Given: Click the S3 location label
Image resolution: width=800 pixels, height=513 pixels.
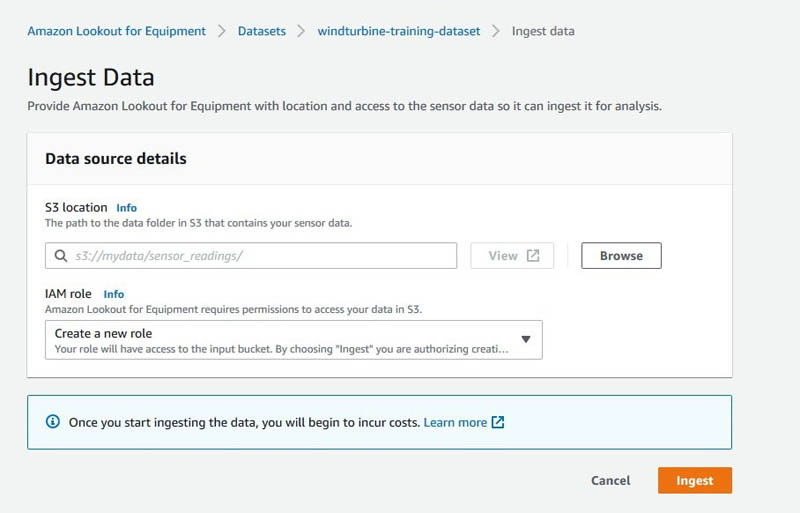Looking at the screenshot, I should (x=76, y=208).
